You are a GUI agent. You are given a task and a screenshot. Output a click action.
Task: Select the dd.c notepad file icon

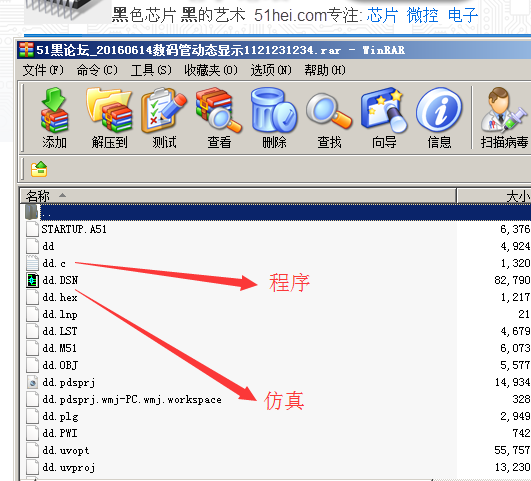click(x=33, y=263)
